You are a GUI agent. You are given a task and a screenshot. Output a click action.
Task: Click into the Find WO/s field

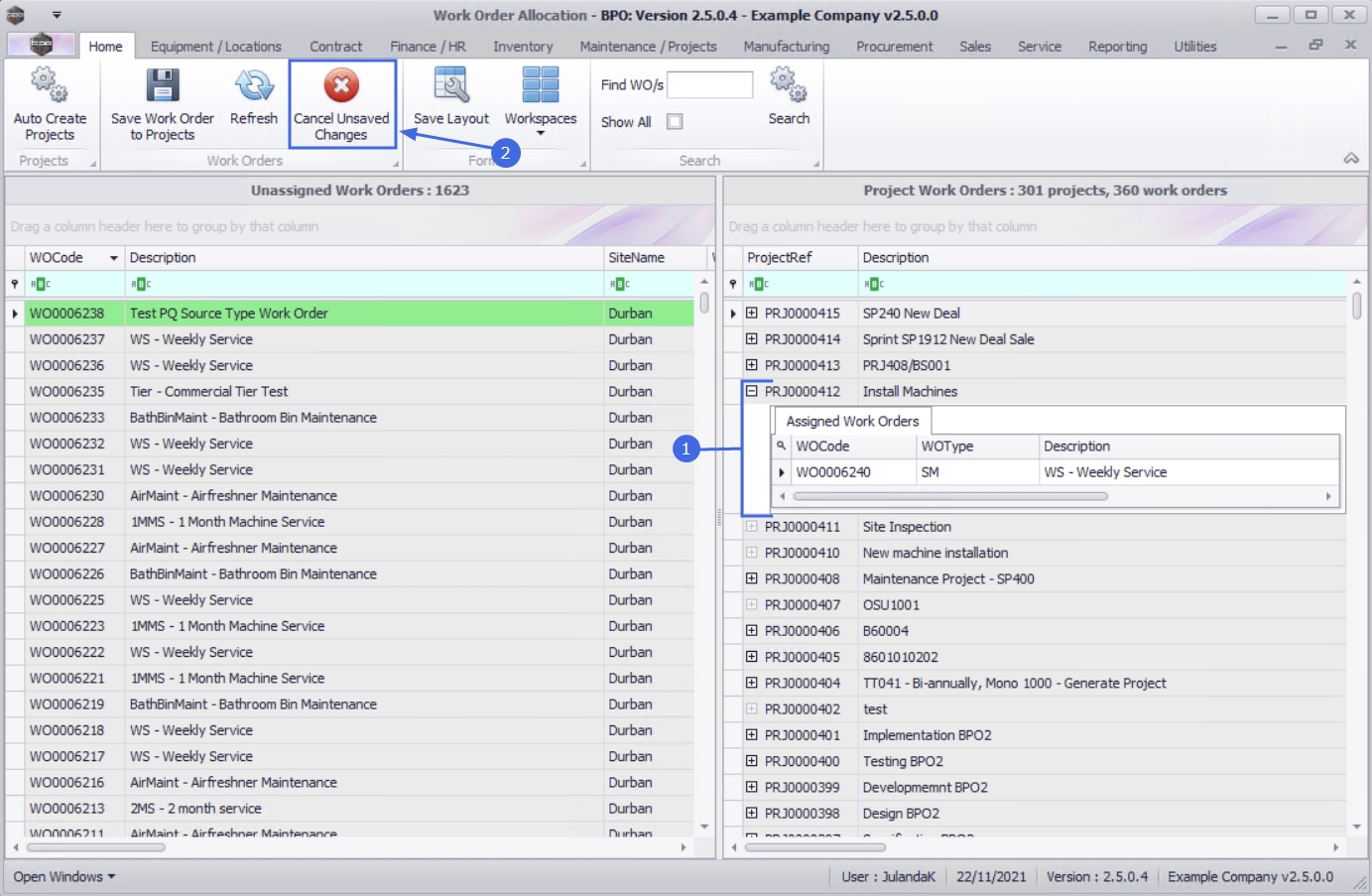pyautogui.click(x=710, y=85)
